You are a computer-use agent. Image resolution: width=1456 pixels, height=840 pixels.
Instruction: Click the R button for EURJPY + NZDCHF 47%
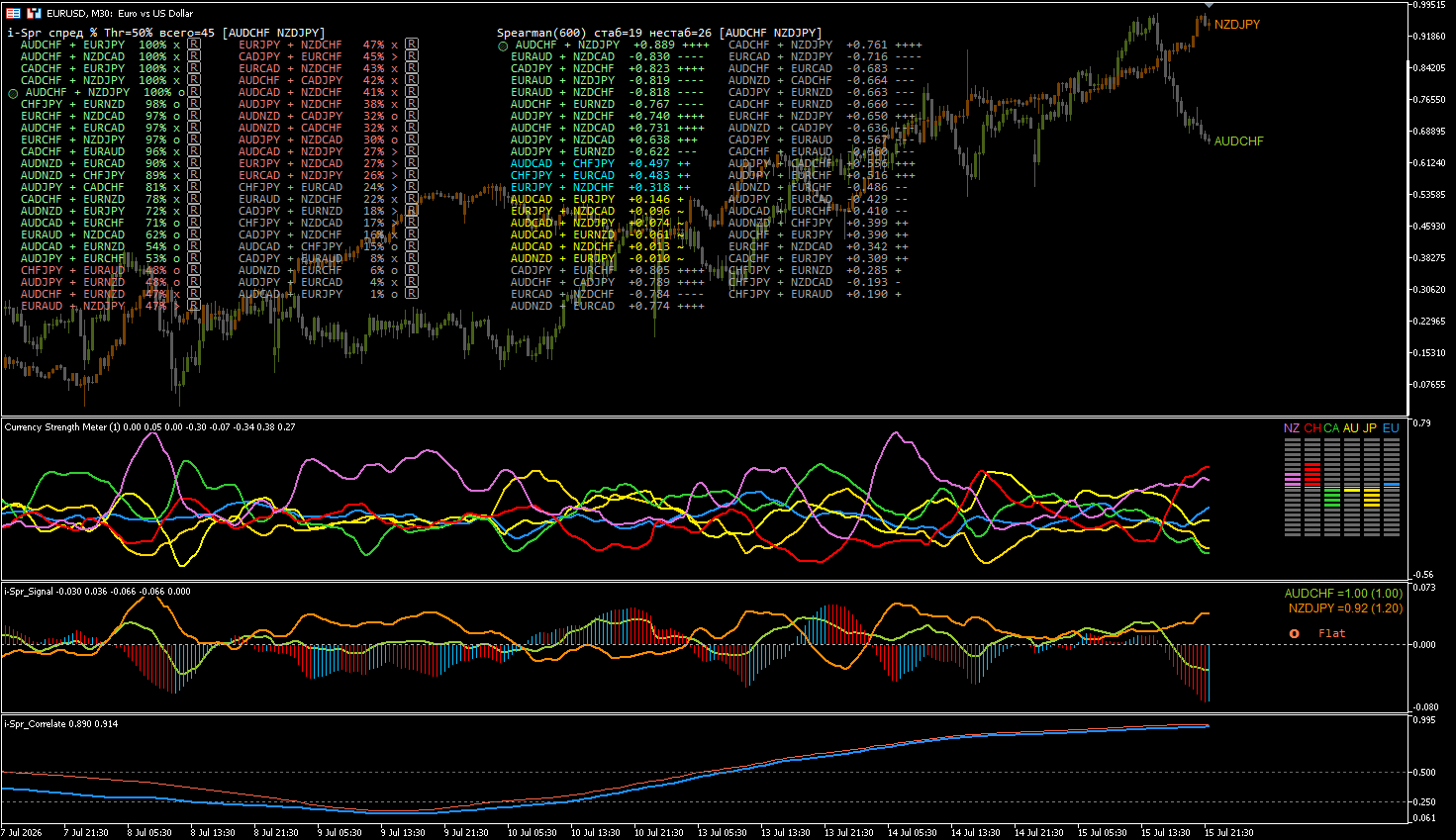tap(412, 45)
